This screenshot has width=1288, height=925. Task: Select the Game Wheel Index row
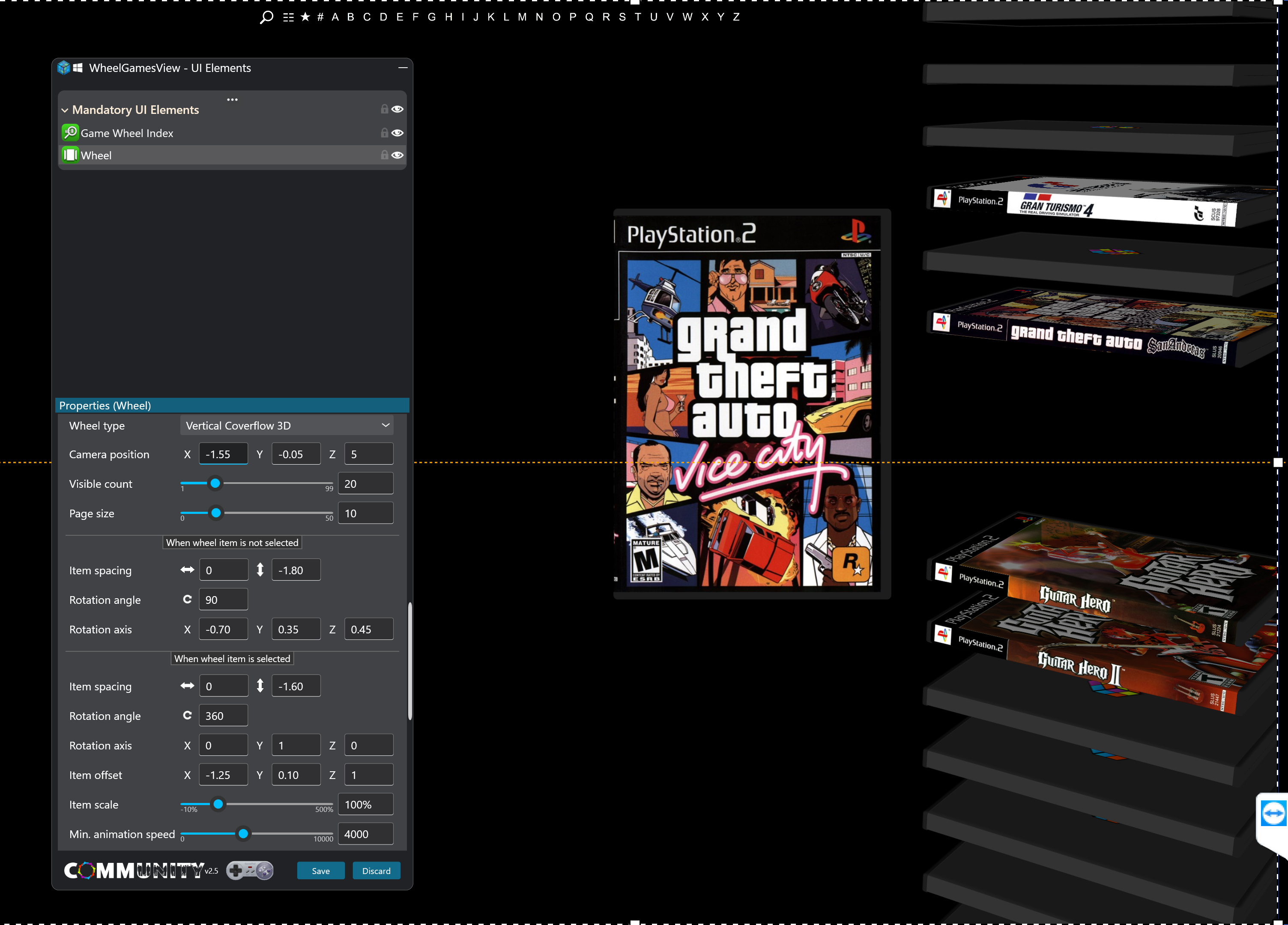click(232, 133)
